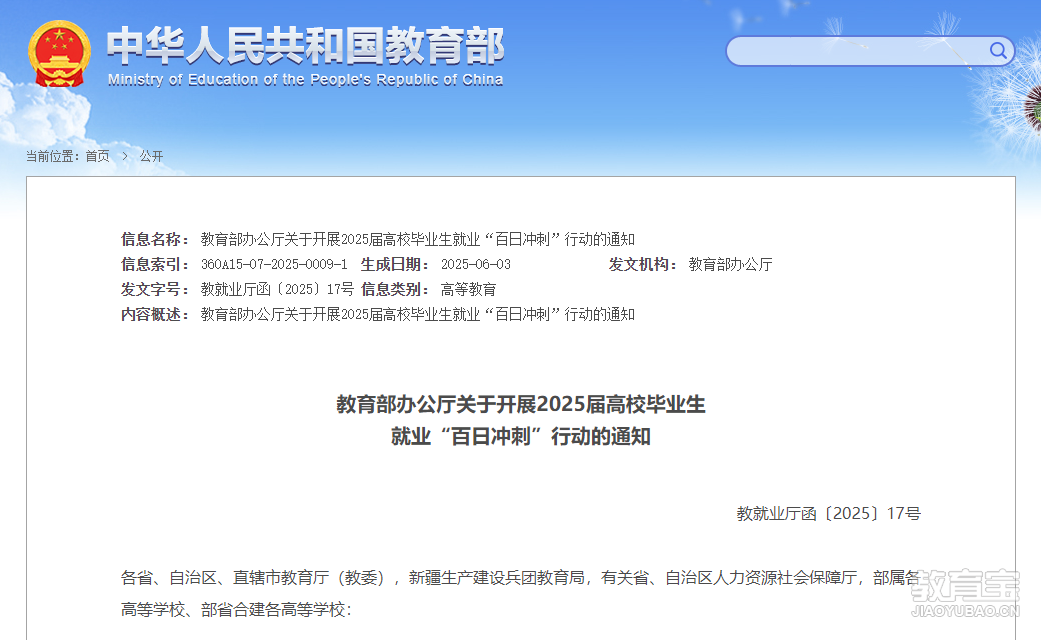Open the 首页 breadcrumb link
Image resolution: width=1041 pixels, height=640 pixels.
tap(98, 156)
